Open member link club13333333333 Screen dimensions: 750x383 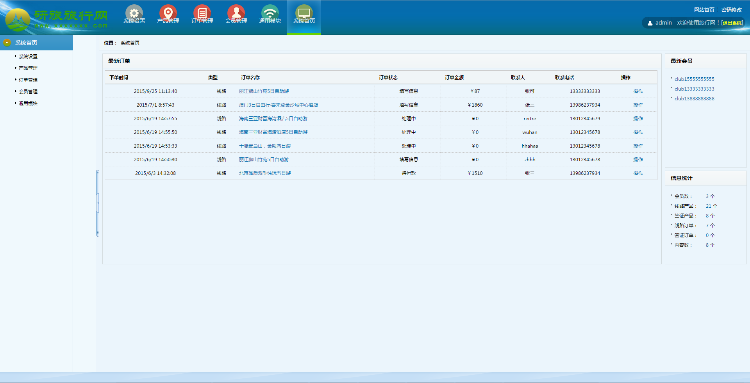(x=695, y=89)
